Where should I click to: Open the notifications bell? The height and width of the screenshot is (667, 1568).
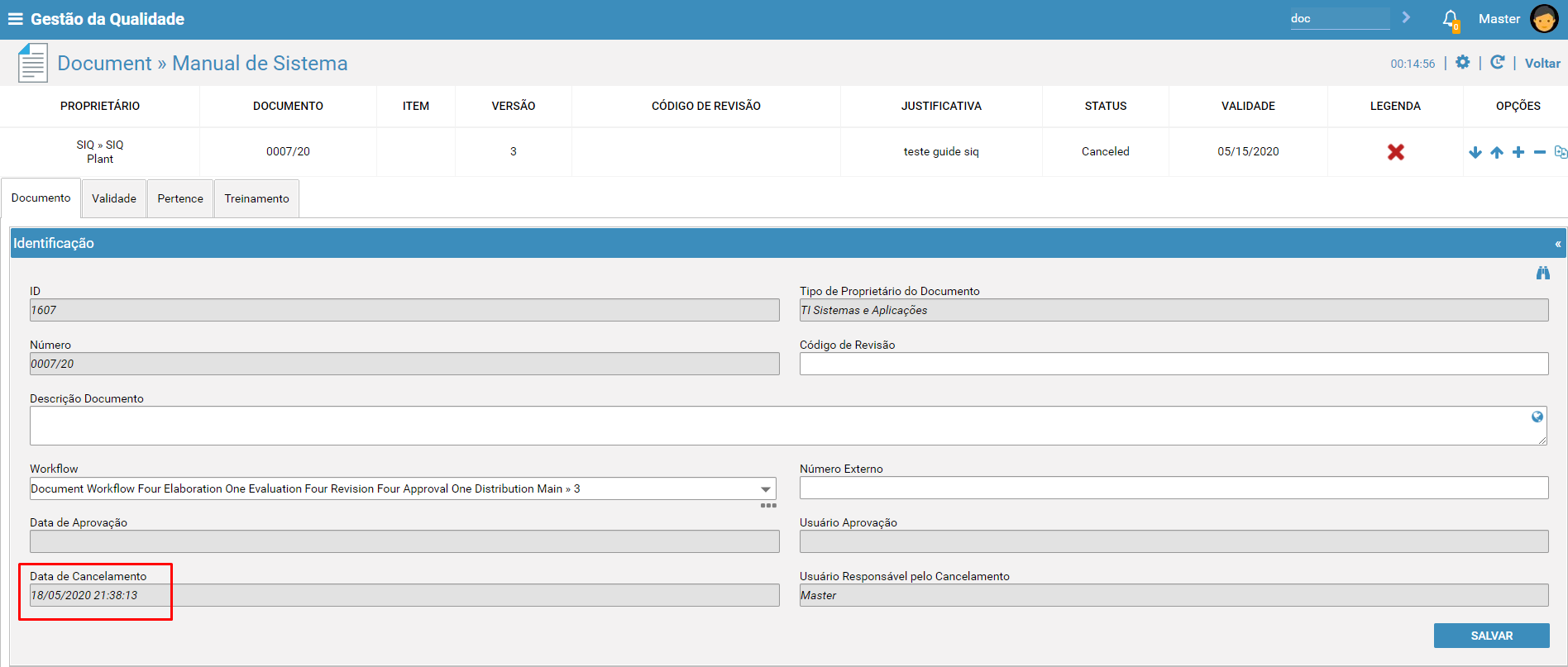[x=1451, y=20]
